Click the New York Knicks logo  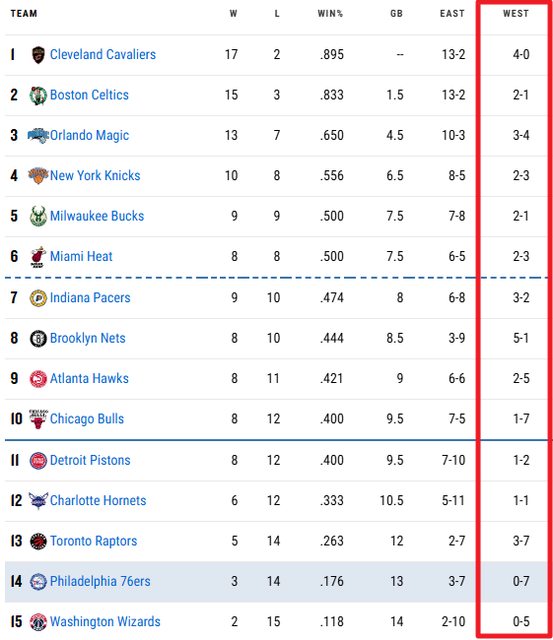38,176
